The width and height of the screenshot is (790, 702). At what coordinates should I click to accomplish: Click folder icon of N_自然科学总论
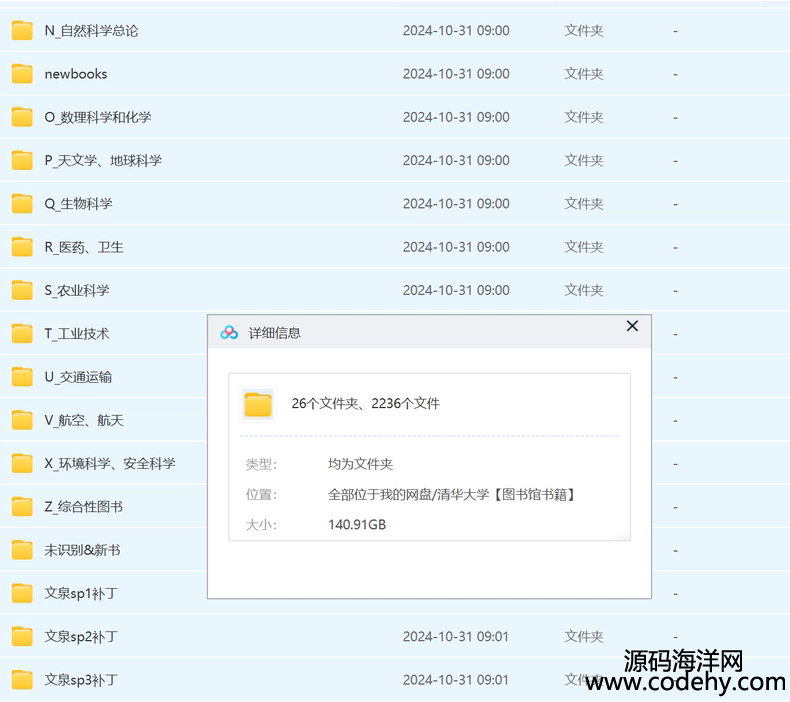coord(22,31)
